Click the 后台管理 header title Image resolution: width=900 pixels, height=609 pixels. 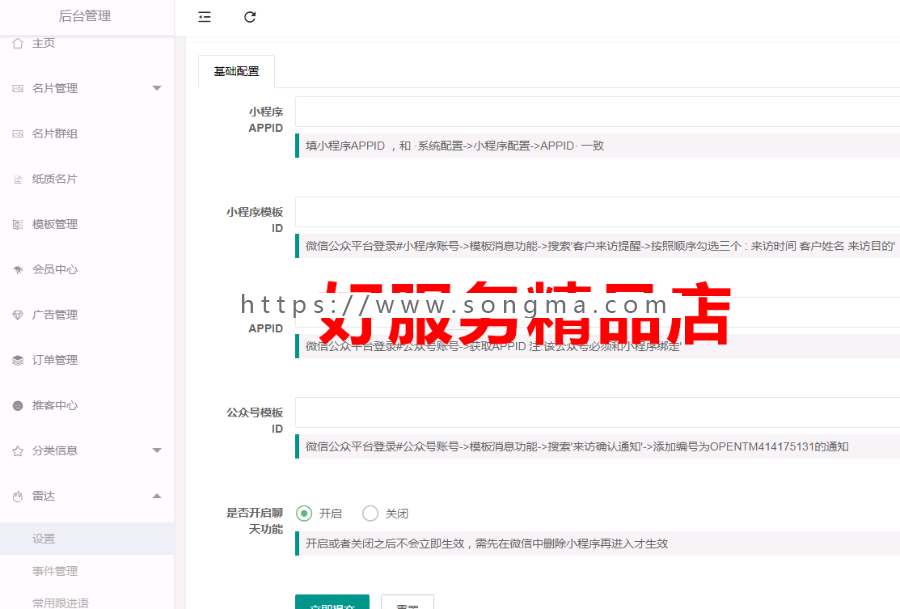pyautogui.click(x=85, y=16)
